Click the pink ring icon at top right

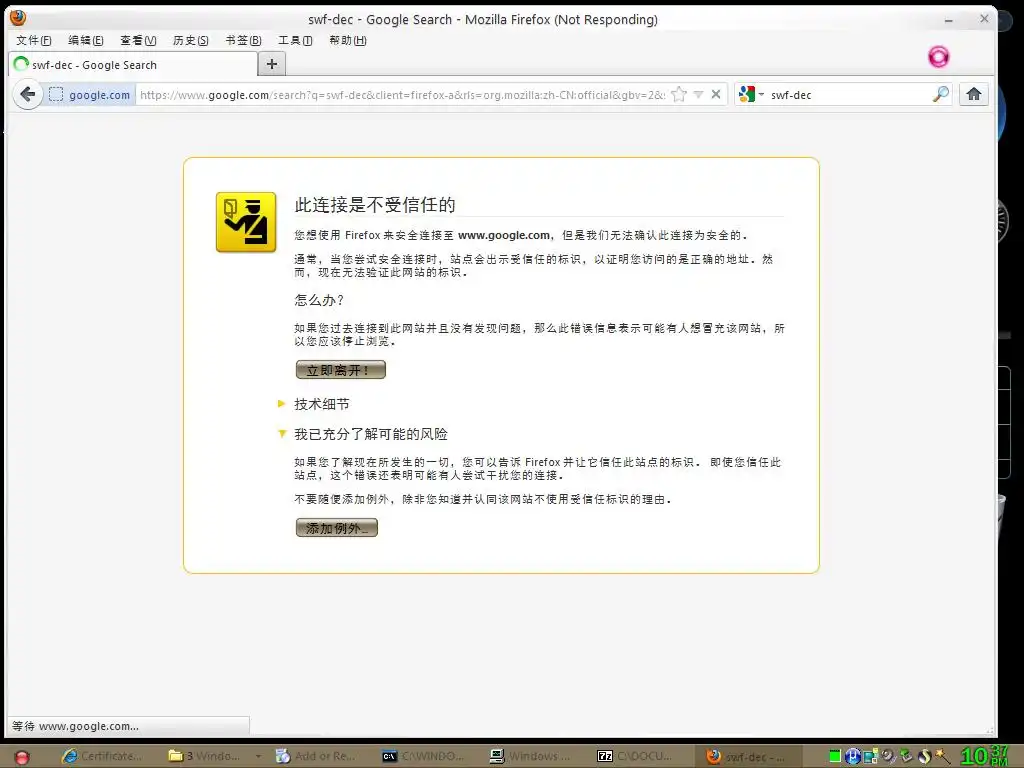pos(938,57)
